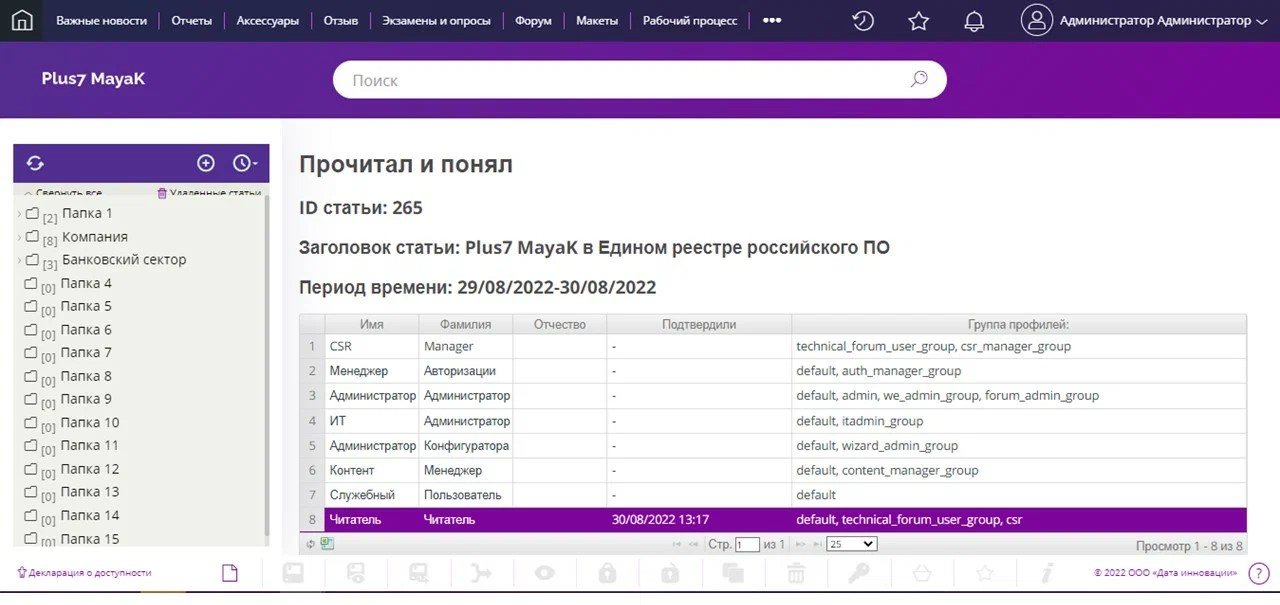Click the default, itadmin_group cell
Image resolution: width=1280 pixels, height=605 pixels.
click(x=1019, y=421)
